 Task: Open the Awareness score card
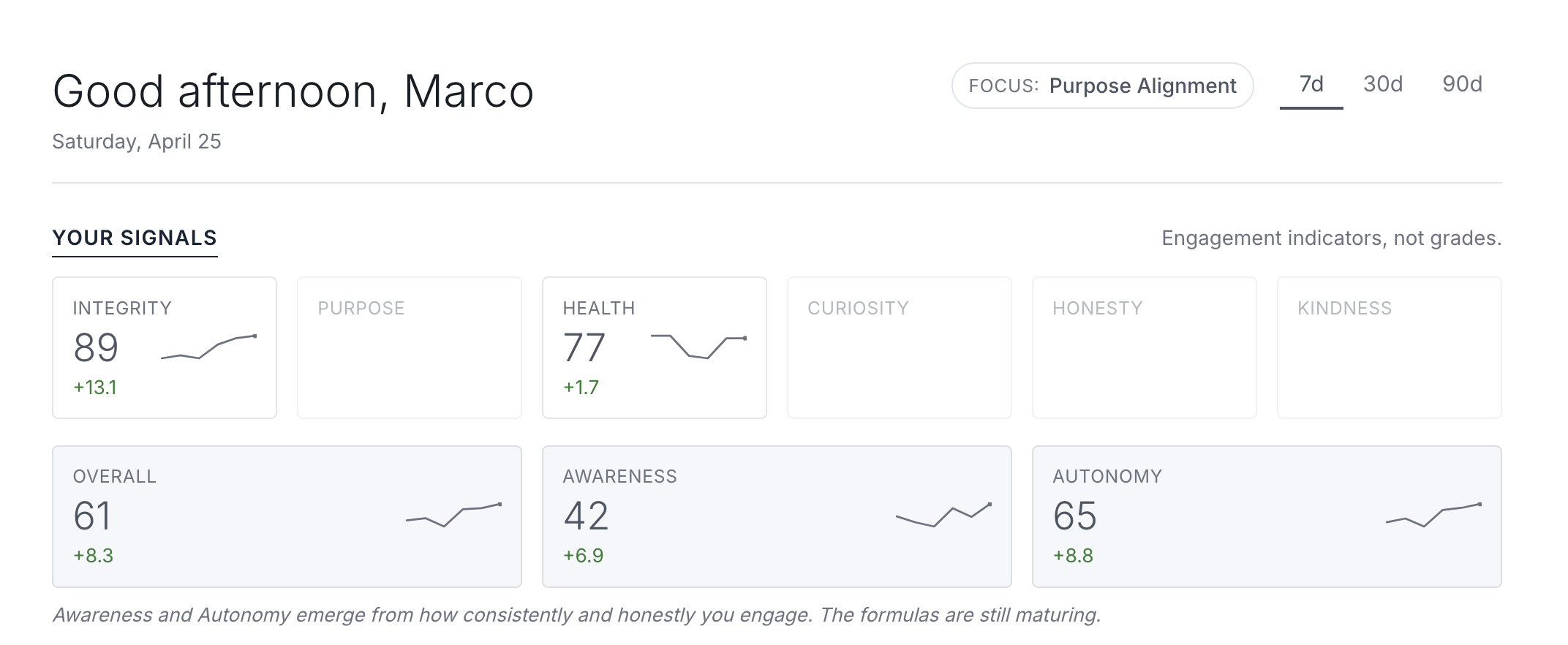[776, 516]
